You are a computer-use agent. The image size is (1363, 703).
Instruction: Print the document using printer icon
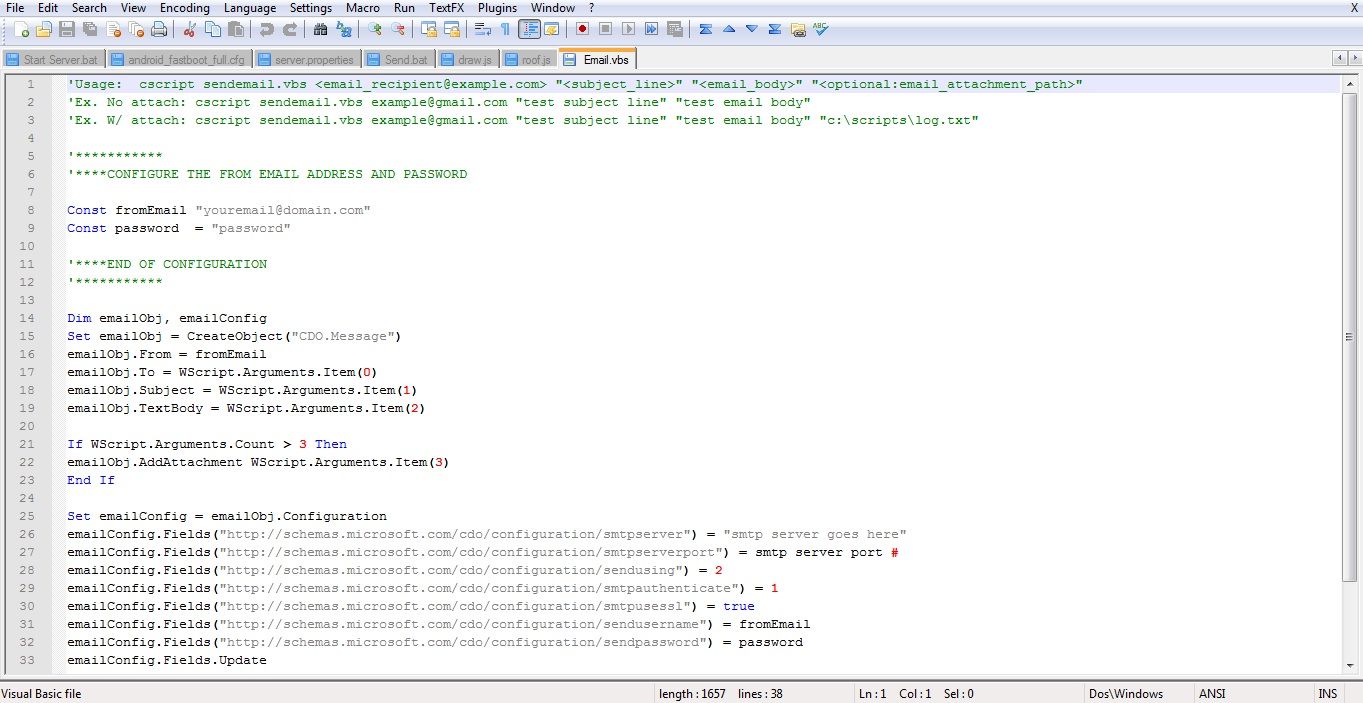click(x=159, y=30)
